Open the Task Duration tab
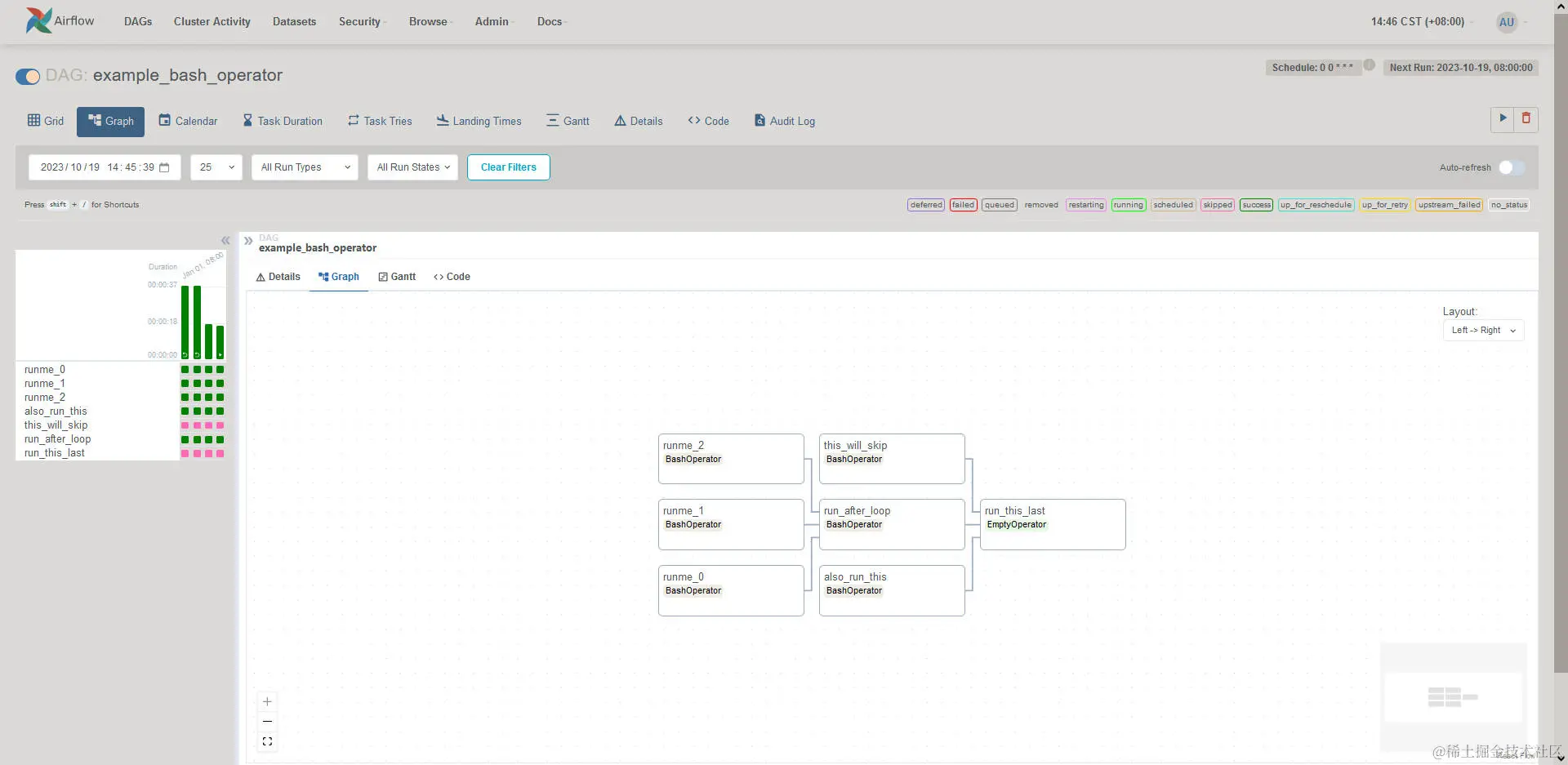 (x=283, y=121)
